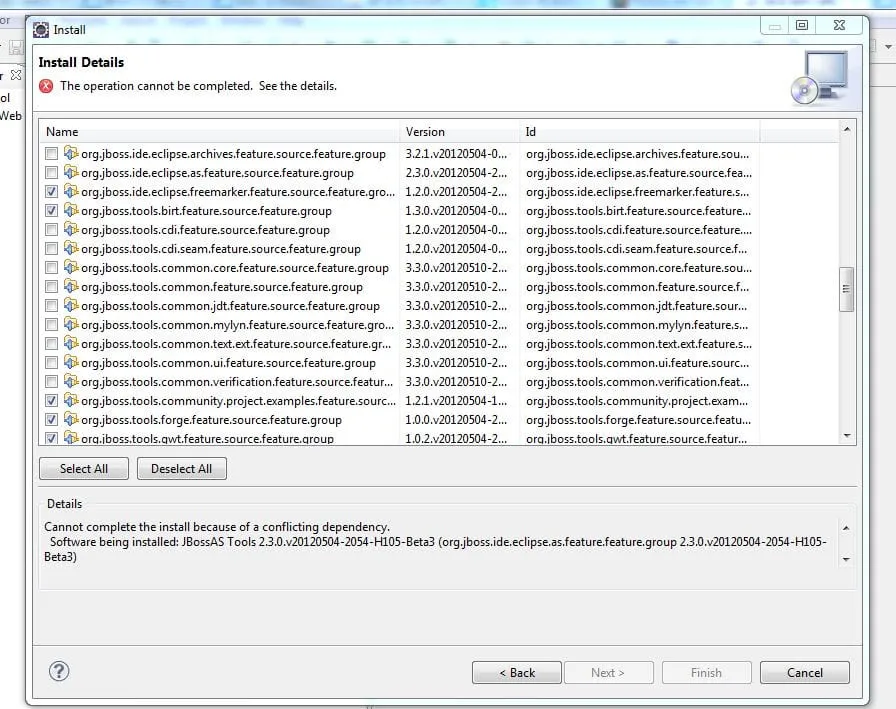Check the archives.feature.source.feature.group checkbox

51,154
